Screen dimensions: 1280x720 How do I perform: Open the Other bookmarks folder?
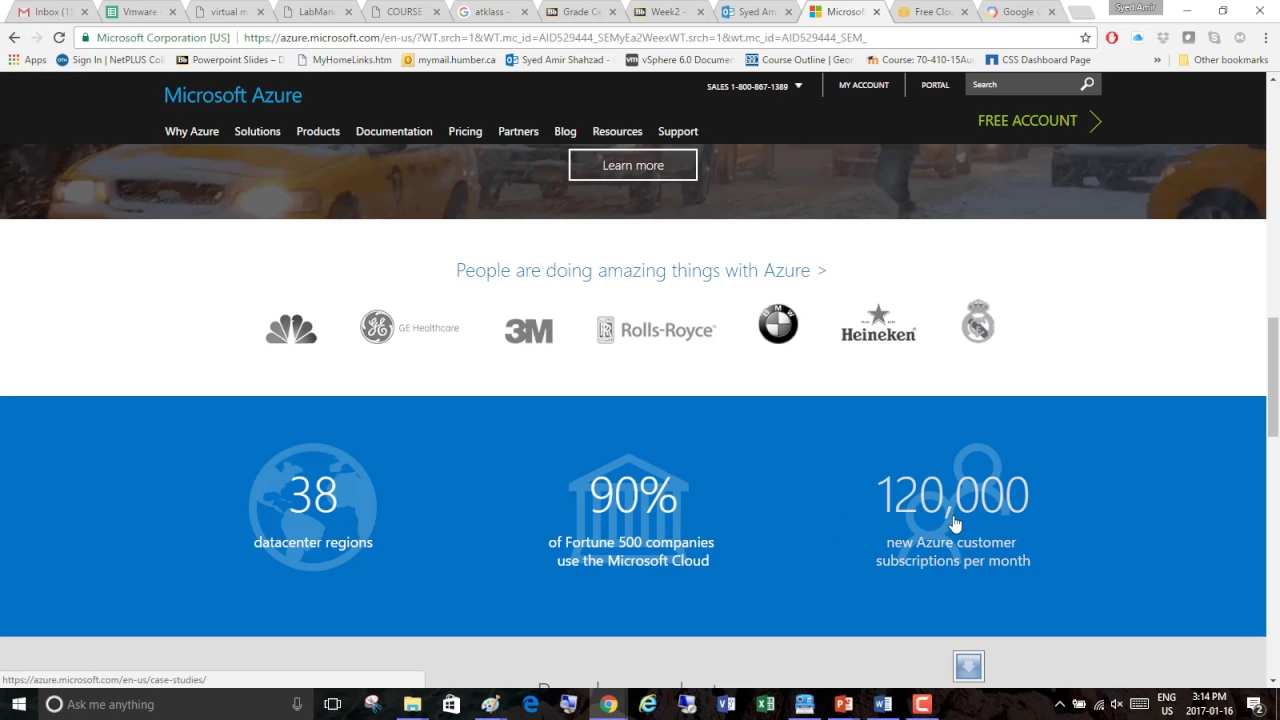click(x=1222, y=60)
